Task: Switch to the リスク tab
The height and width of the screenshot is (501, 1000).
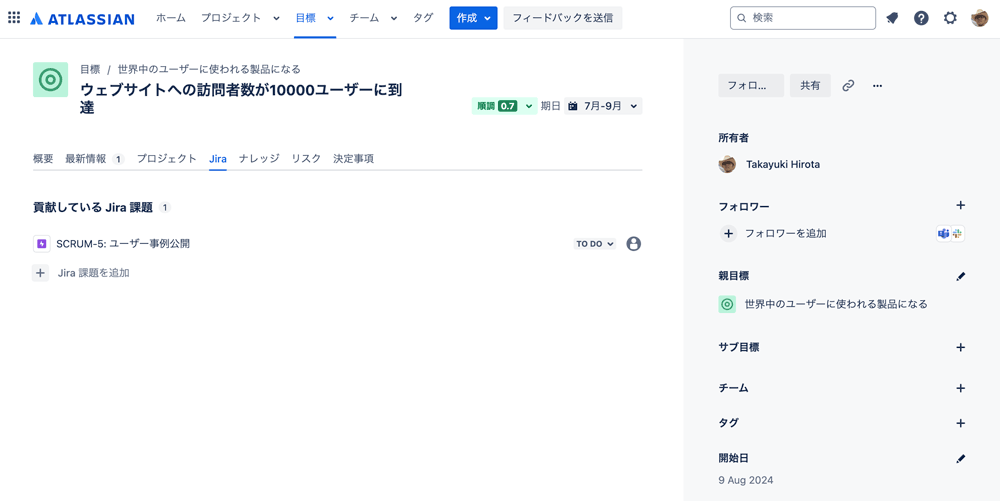Action: coord(306,159)
